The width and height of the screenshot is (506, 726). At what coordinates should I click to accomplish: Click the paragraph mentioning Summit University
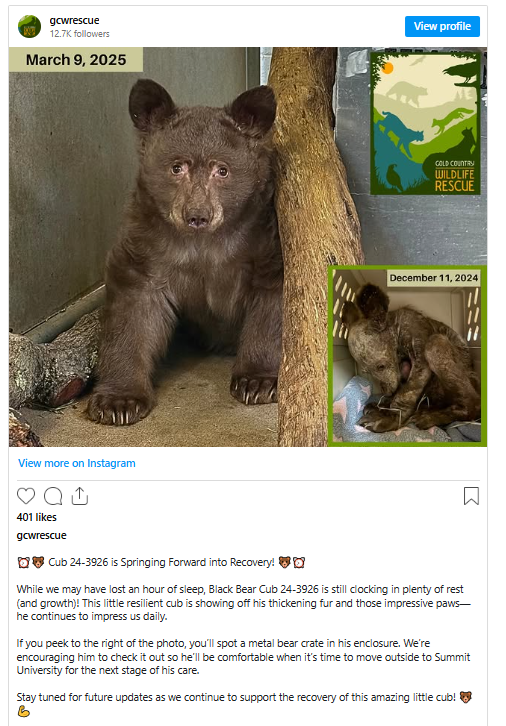click(x=243, y=657)
